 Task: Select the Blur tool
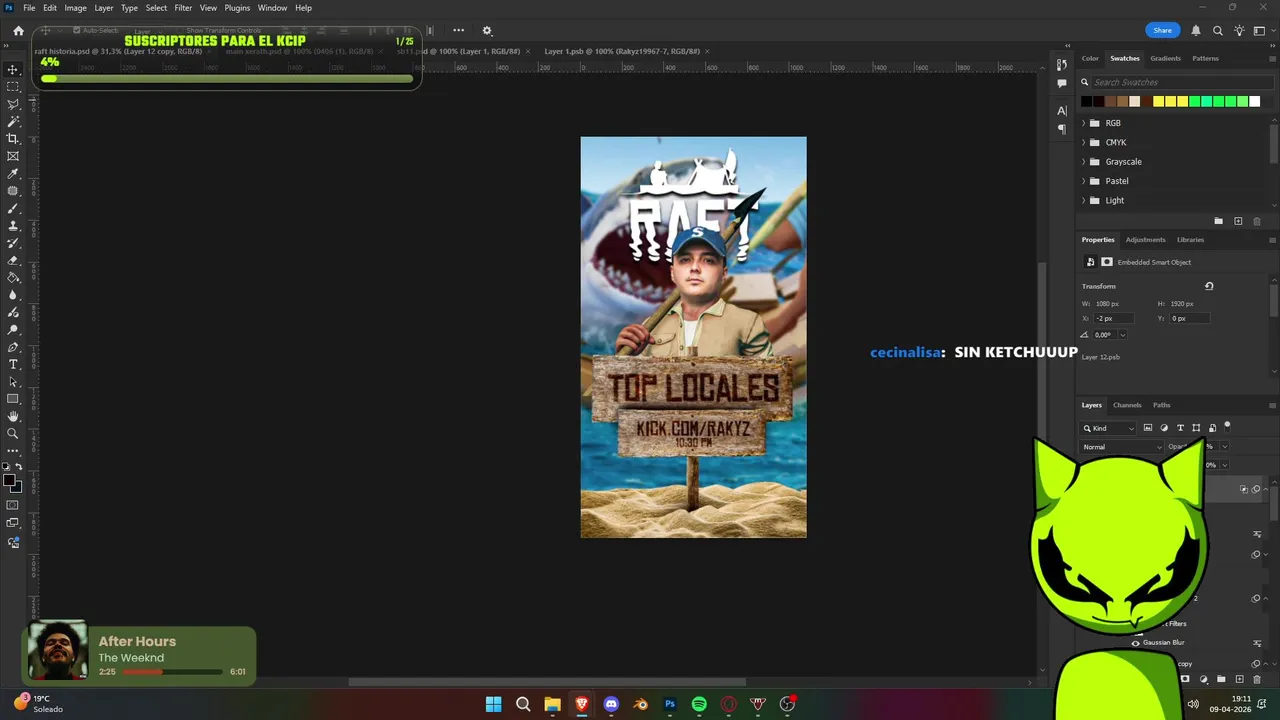click(13, 295)
